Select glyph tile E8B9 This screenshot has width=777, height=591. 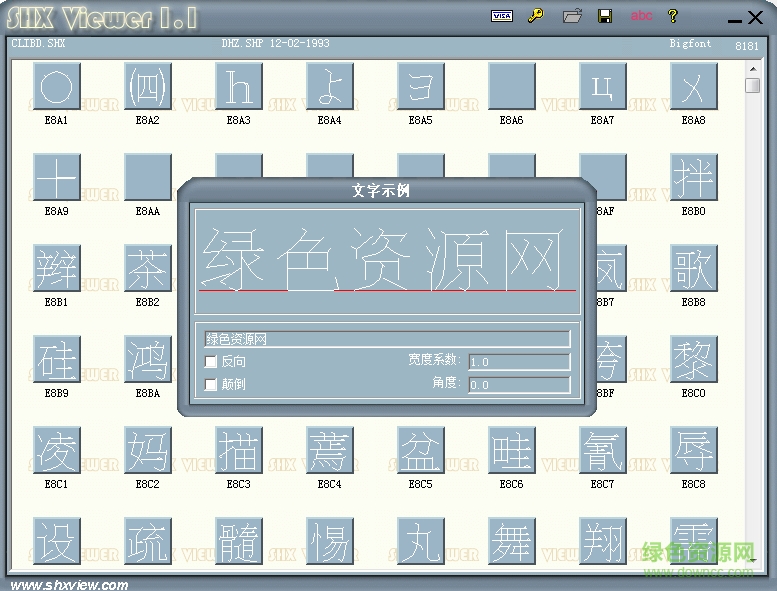click(56, 359)
